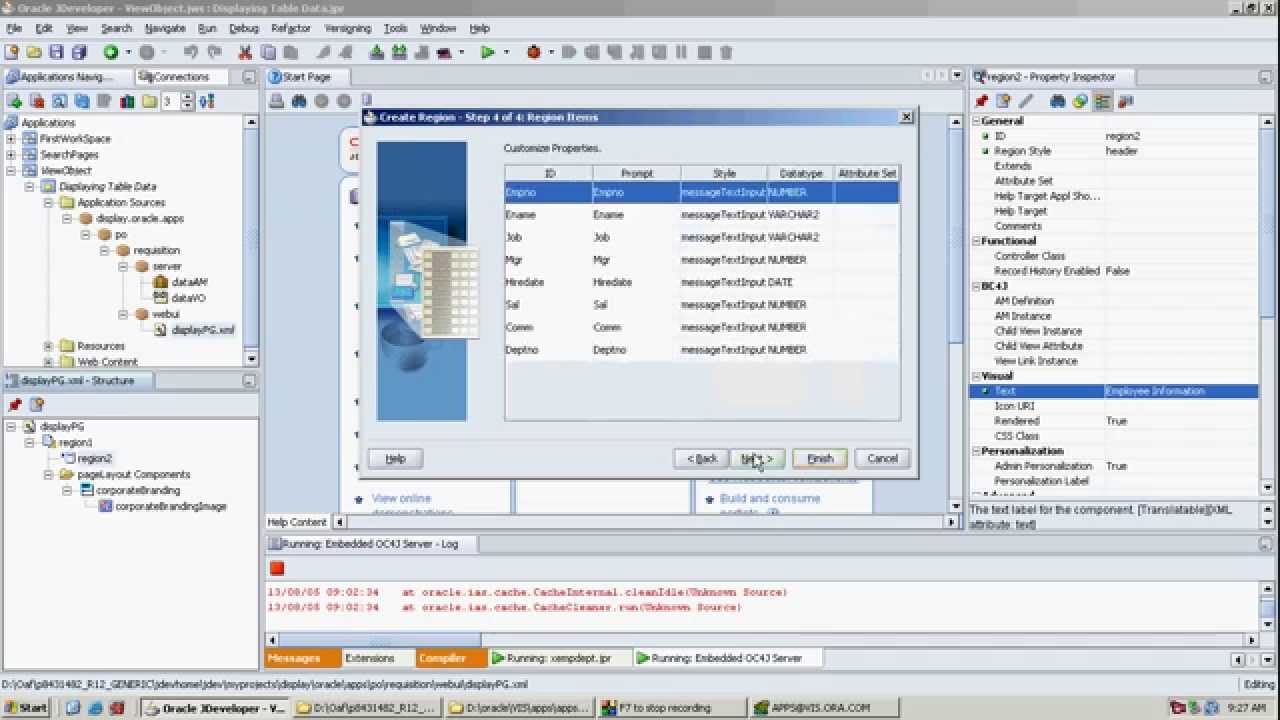The width and height of the screenshot is (1280, 720).
Task: Open the File menu
Action: click(x=14, y=29)
